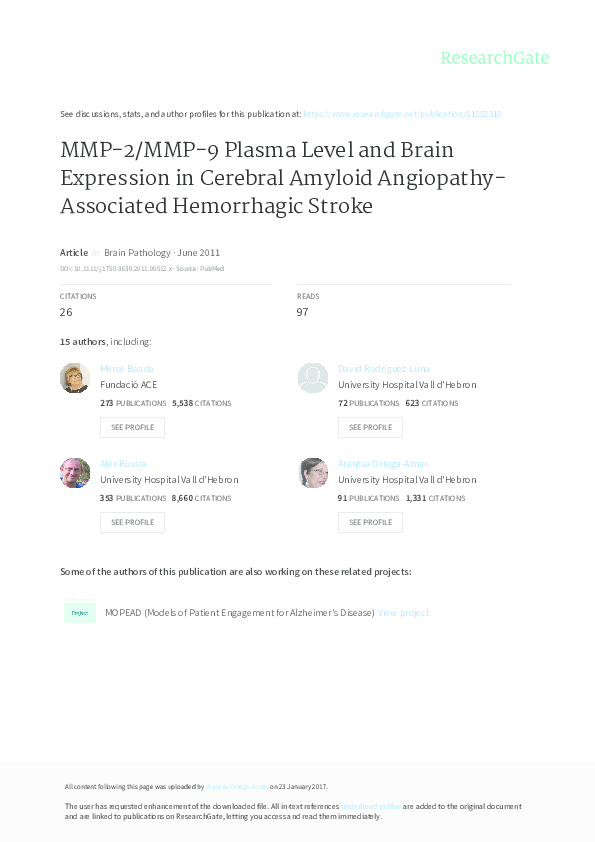This screenshot has width=595, height=842.
Task: Click Mercè Boada's profile photo
Action: pos(75,378)
